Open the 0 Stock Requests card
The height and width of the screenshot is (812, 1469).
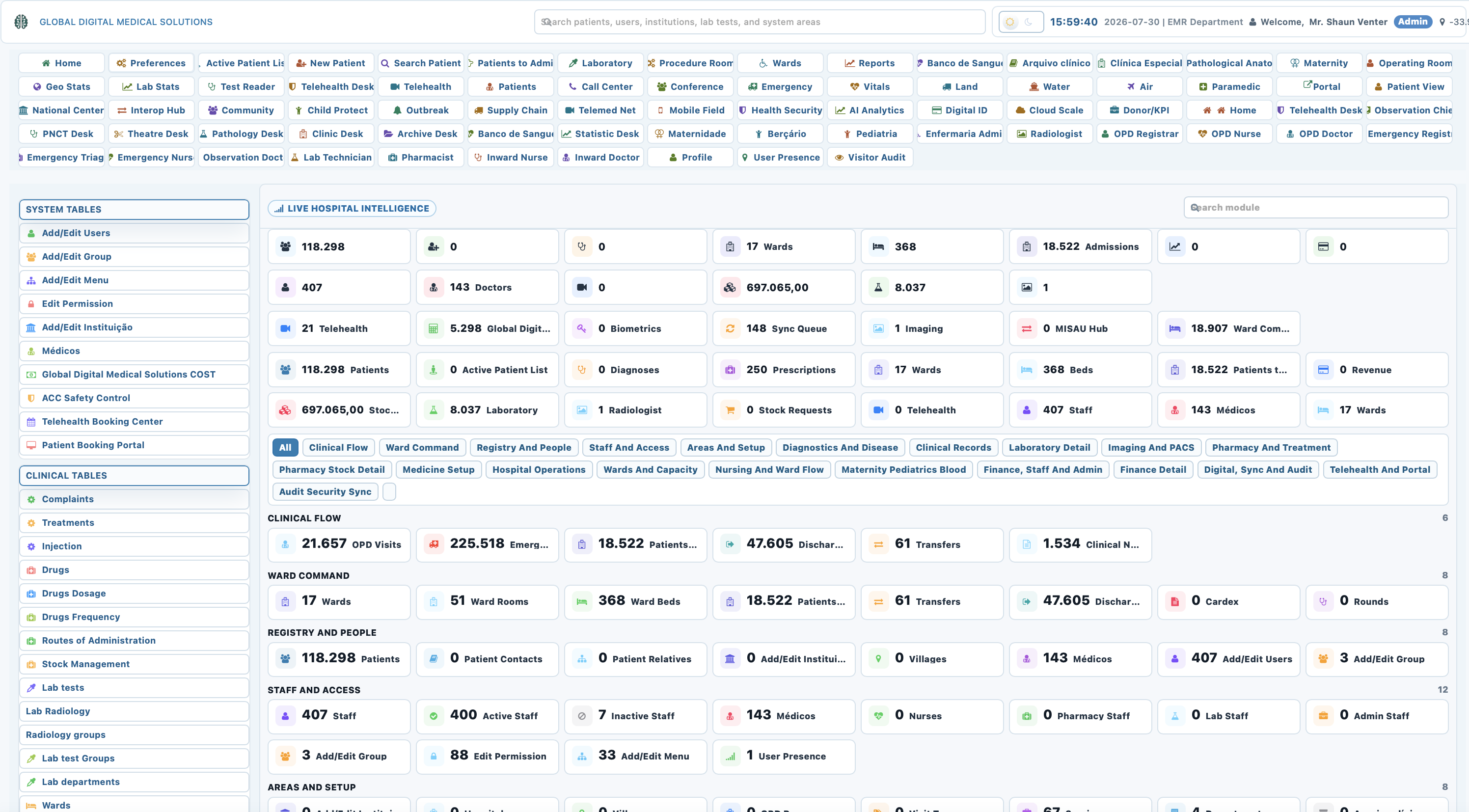click(784, 410)
